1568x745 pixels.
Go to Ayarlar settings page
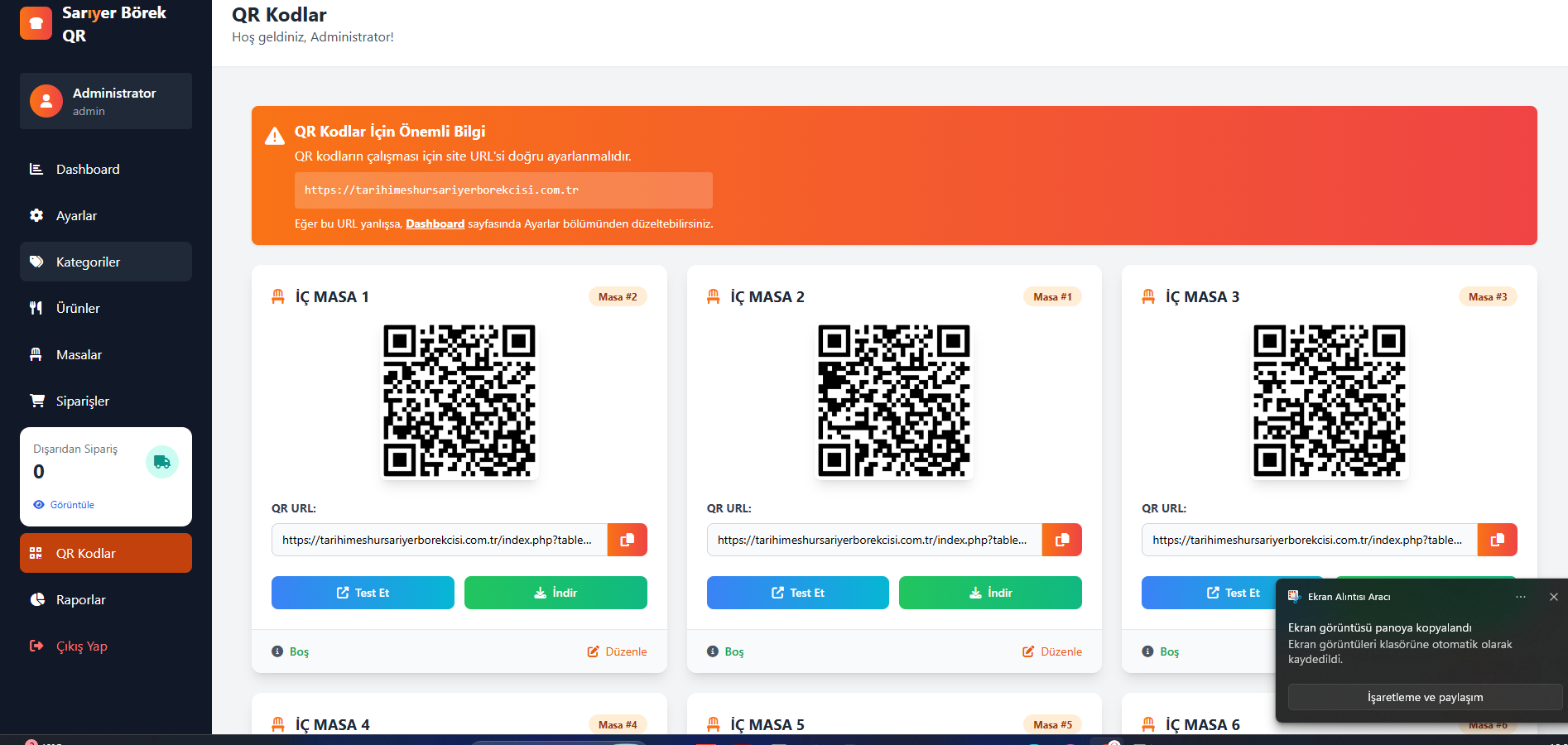click(76, 215)
